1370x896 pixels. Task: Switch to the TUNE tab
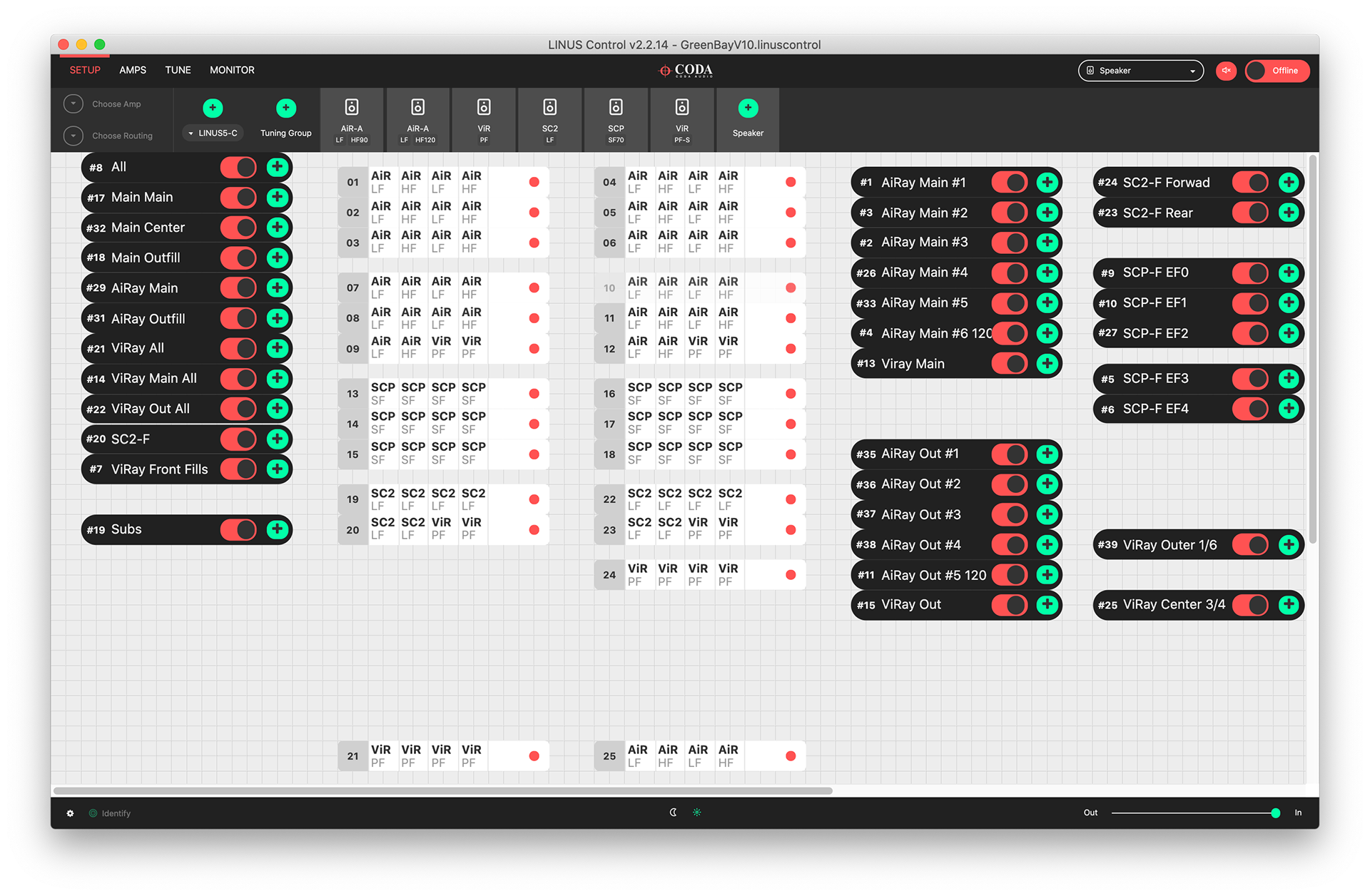(178, 70)
